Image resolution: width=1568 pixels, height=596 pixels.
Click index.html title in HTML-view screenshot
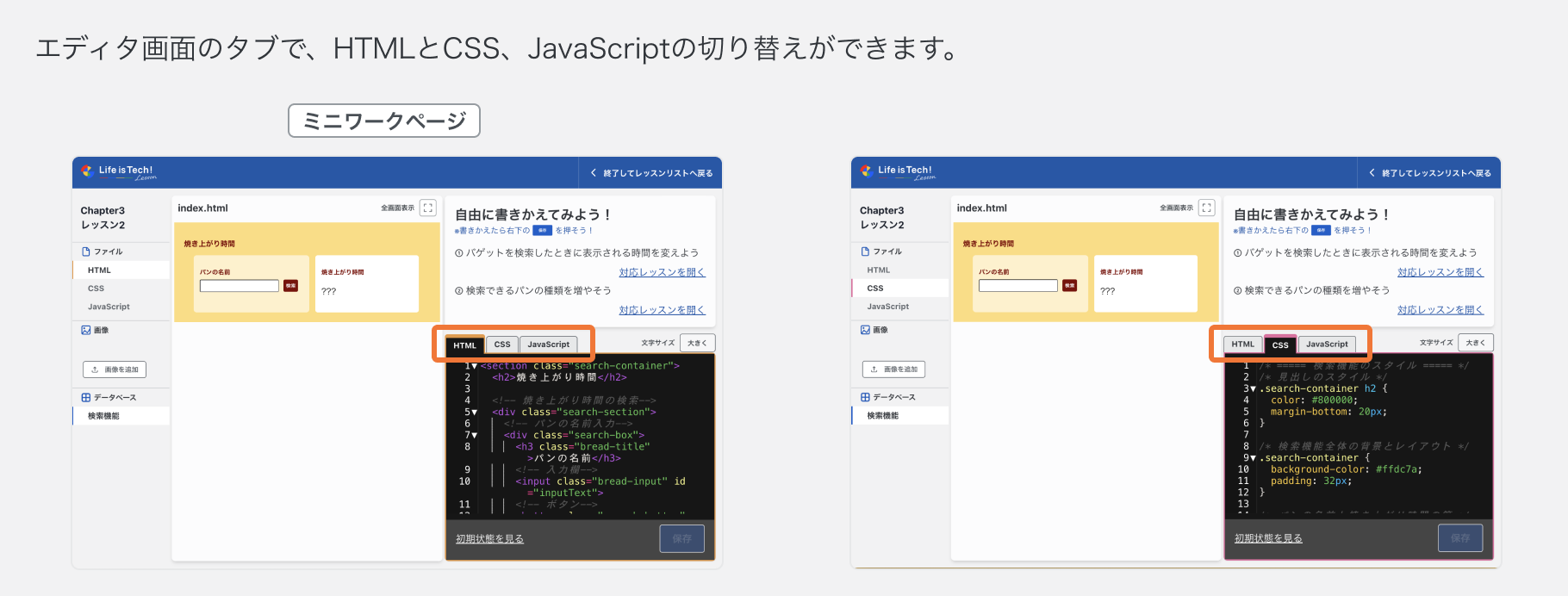(203, 208)
